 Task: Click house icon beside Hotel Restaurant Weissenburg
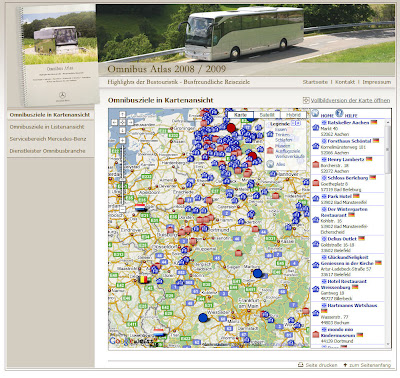click(316, 289)
